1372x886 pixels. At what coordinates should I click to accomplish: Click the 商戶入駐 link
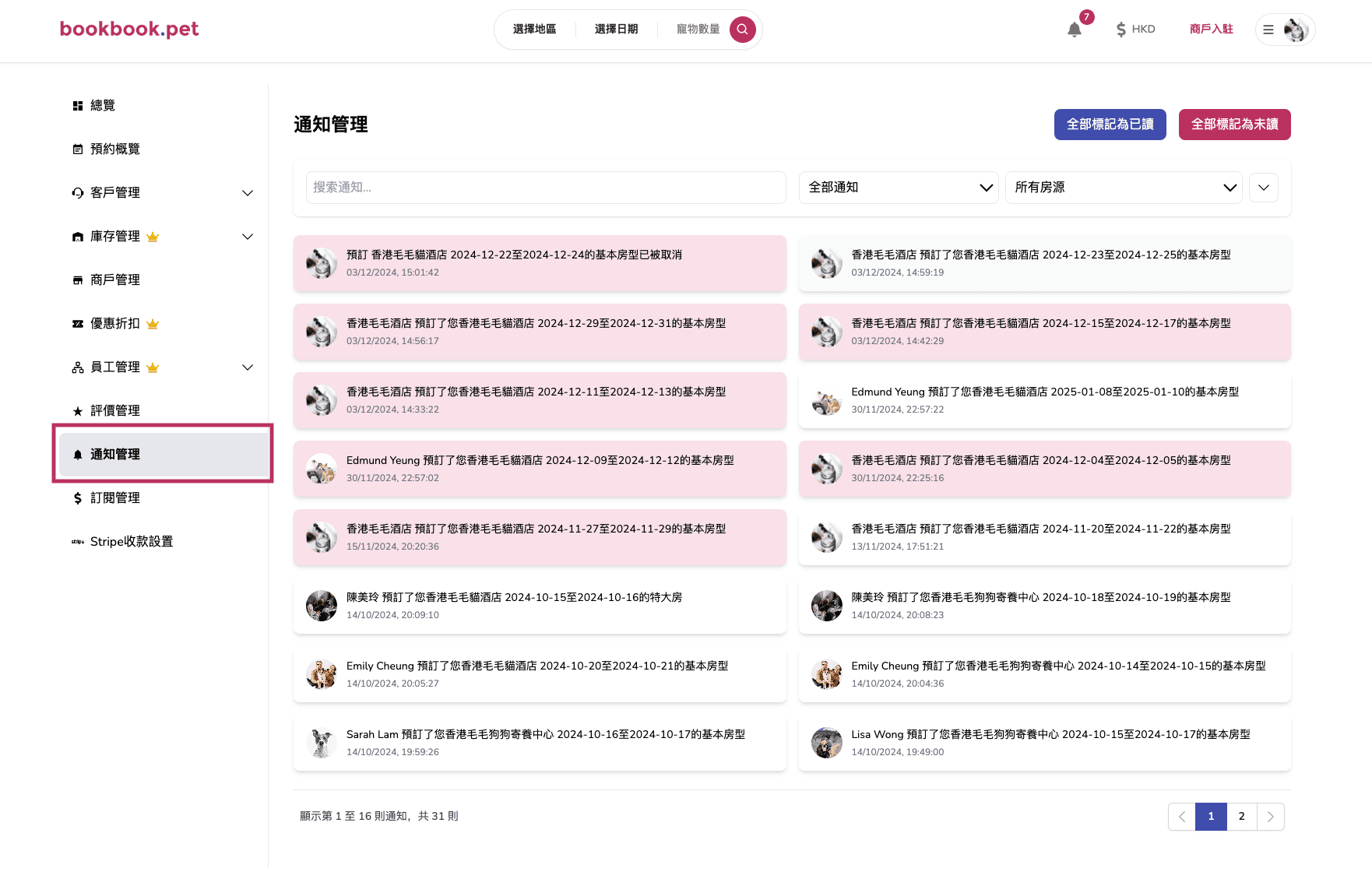click(x=1212, y=30)
